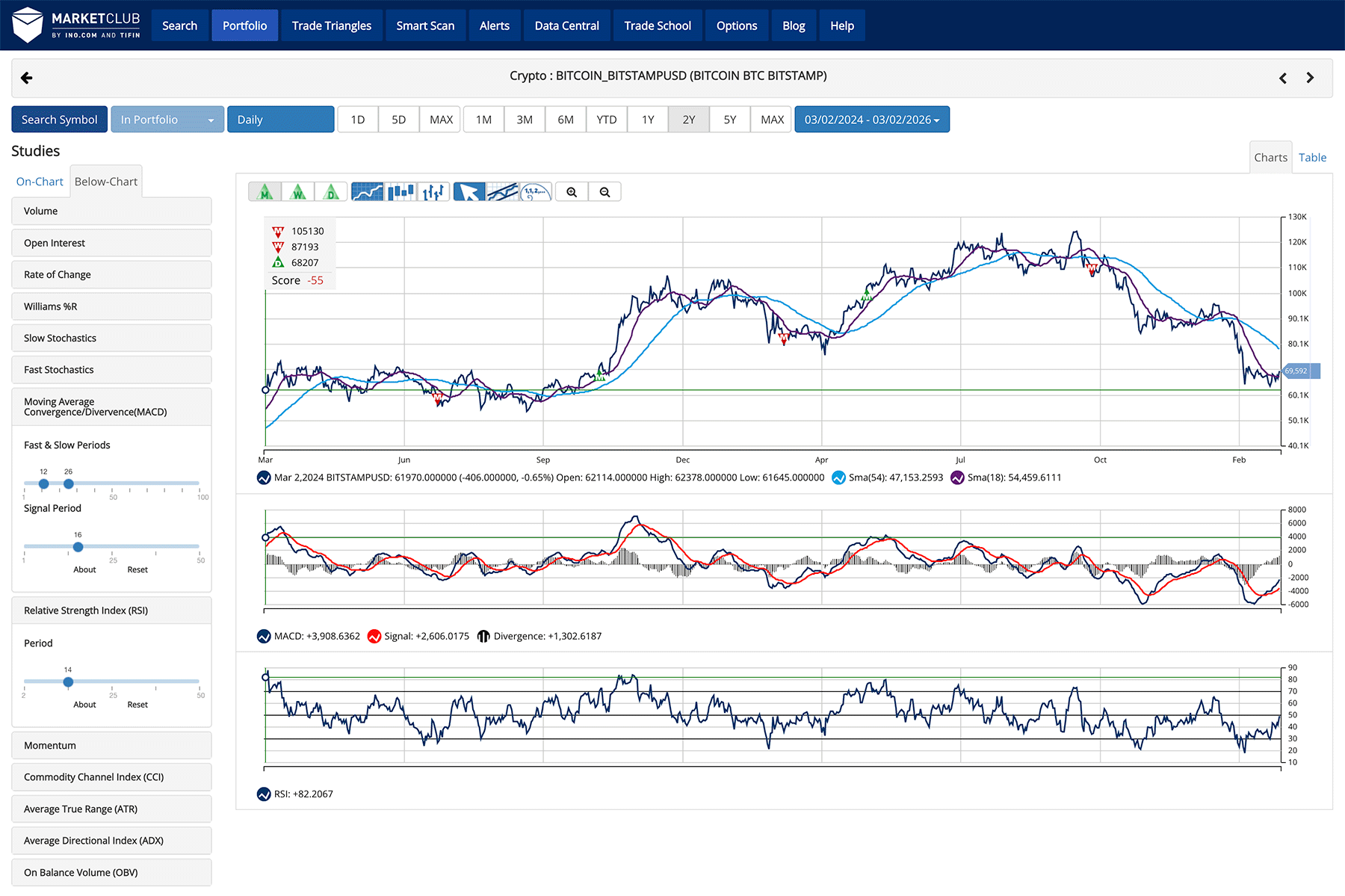
Task: Open the In Portfolio dropdown
Action: (167, 119)
